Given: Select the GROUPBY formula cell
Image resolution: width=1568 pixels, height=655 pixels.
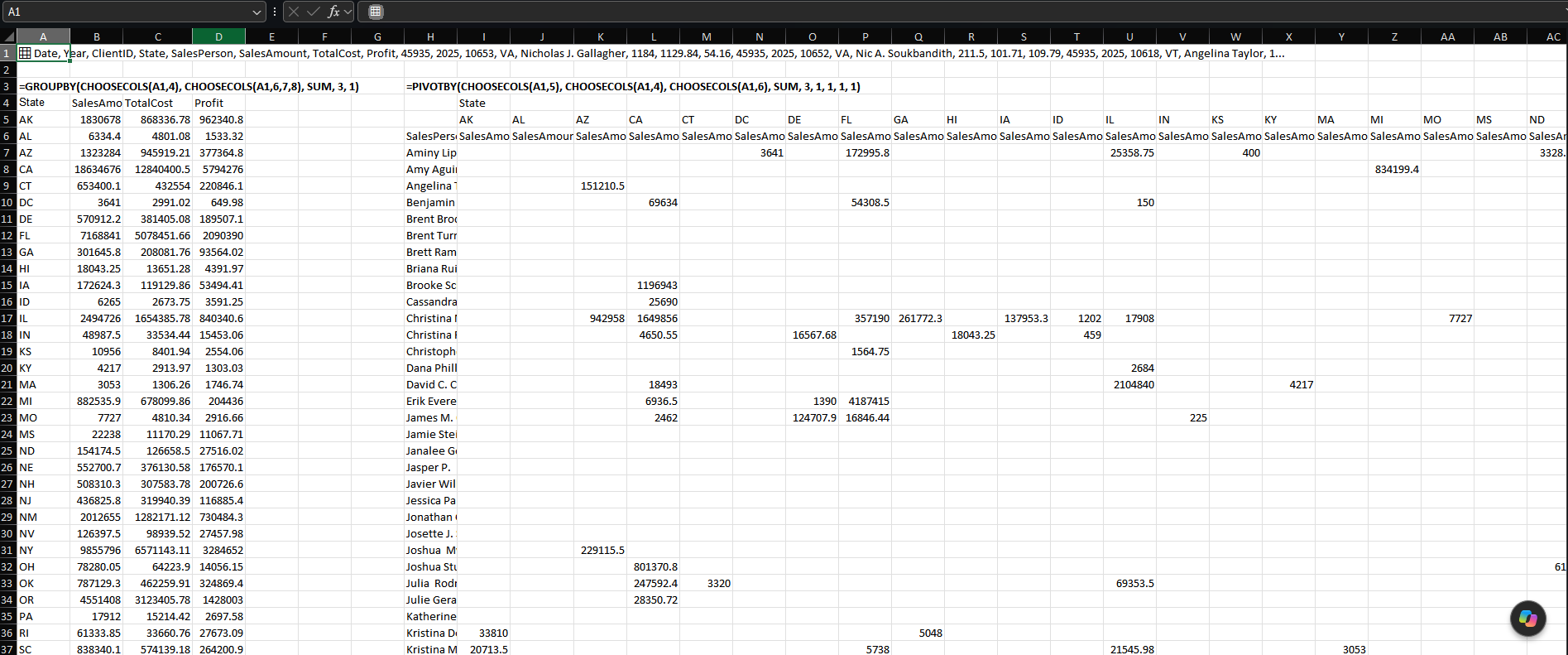Looking at the screenshot, I should 189,86.
